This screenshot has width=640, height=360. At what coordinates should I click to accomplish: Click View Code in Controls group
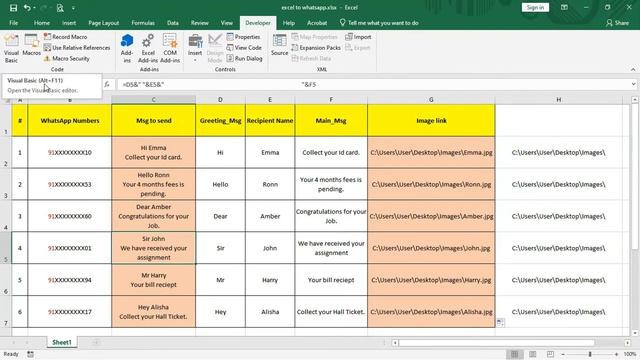point(244,48)
